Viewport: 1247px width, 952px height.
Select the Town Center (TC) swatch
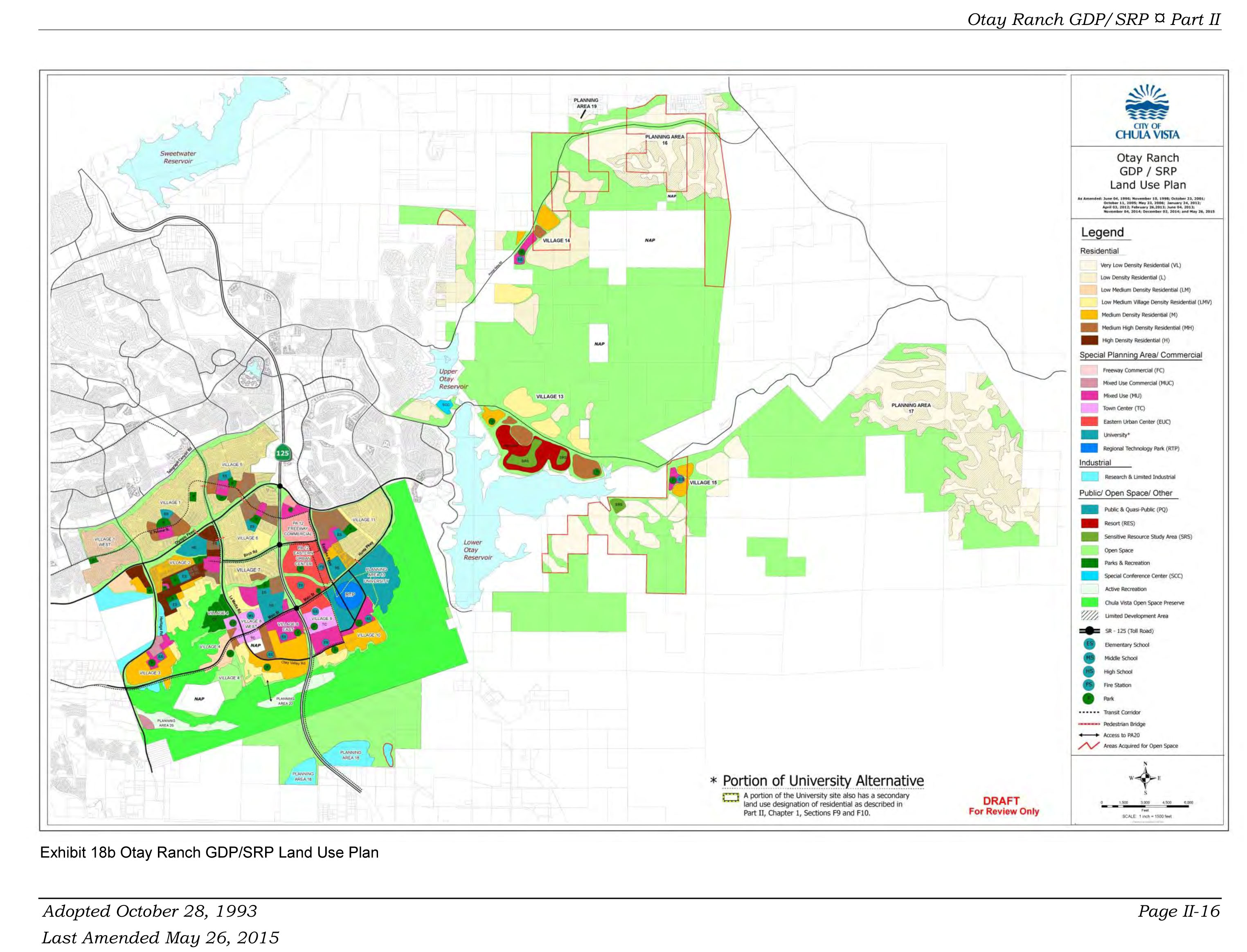(1089, 408)
